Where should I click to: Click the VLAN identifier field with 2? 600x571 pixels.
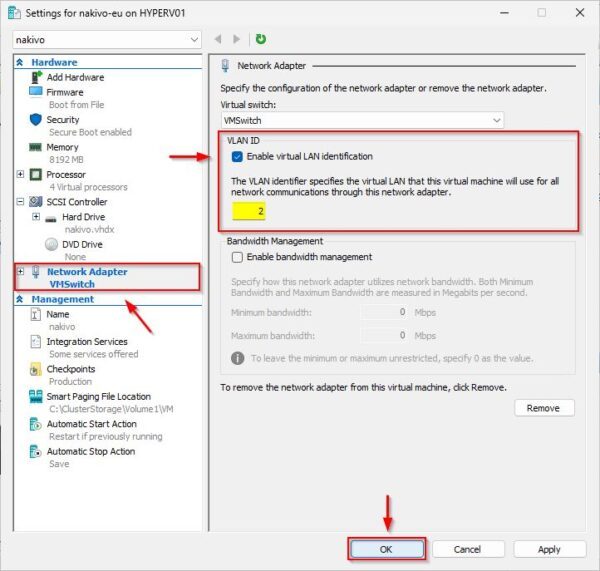click(249, 211)
